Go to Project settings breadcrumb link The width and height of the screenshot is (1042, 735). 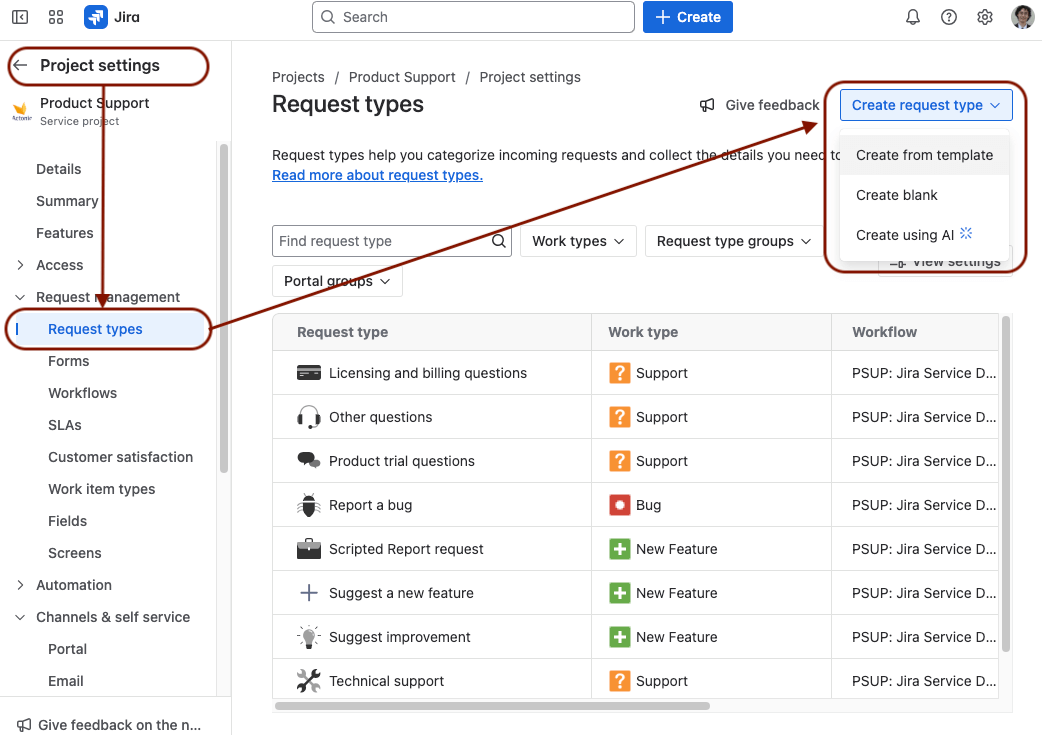pos(530,77)
